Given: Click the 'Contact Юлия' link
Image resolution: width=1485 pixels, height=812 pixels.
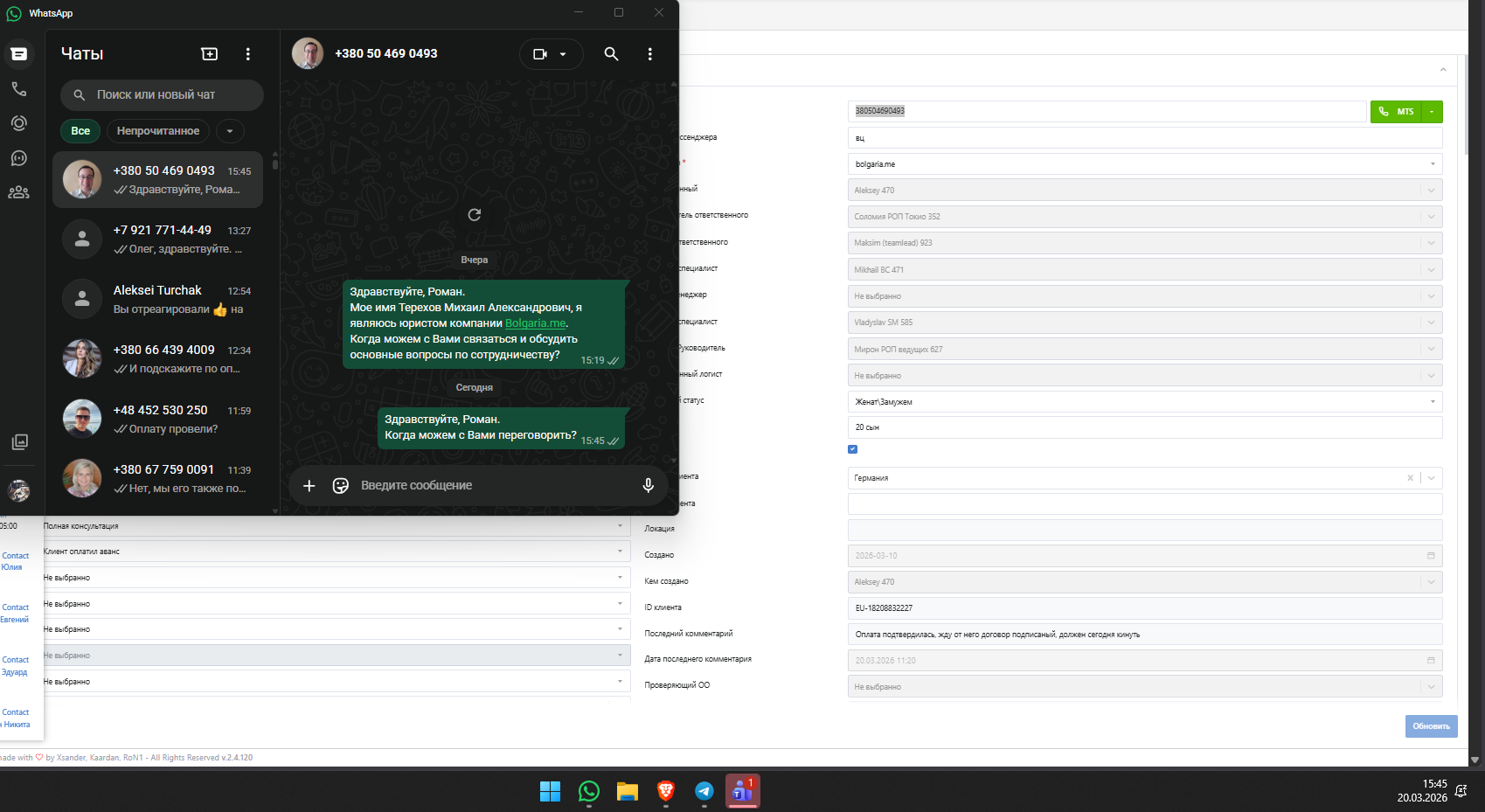Looking at the screenshot, I should point(15,561).
